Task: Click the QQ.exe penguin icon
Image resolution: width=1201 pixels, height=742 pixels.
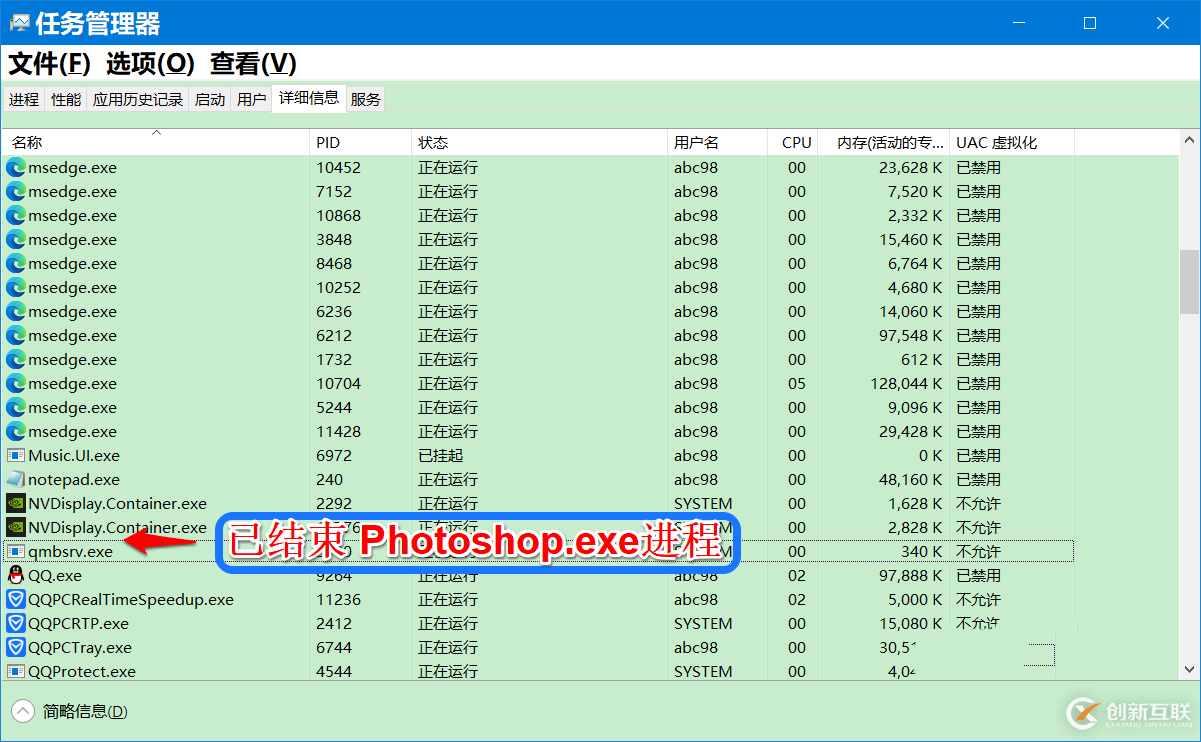Action: pyautogui.click(x=16, y=575)
